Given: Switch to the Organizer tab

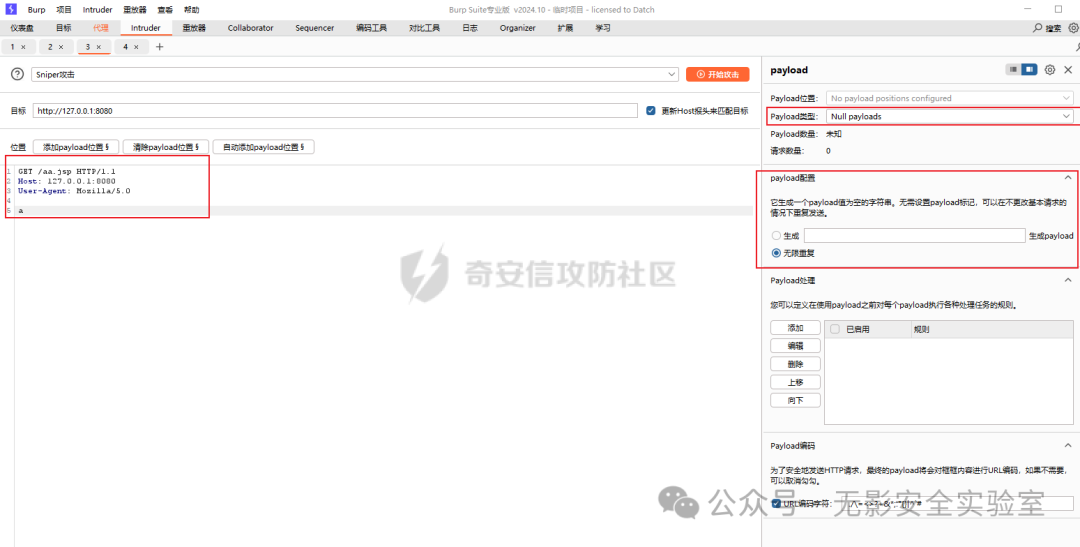Looking at the screenshot, I should pos(517,28).
